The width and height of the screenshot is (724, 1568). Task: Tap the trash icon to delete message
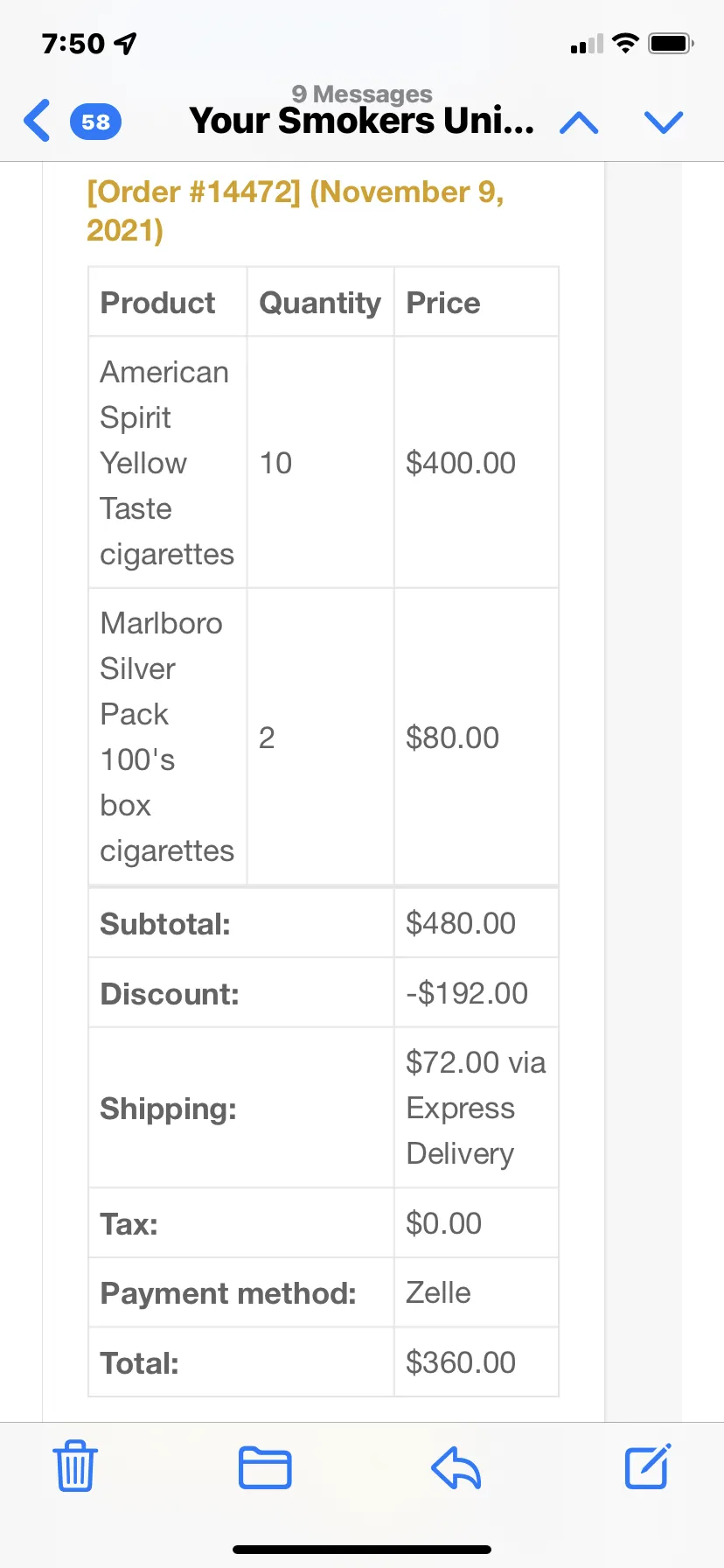(x=75, y=1466)
